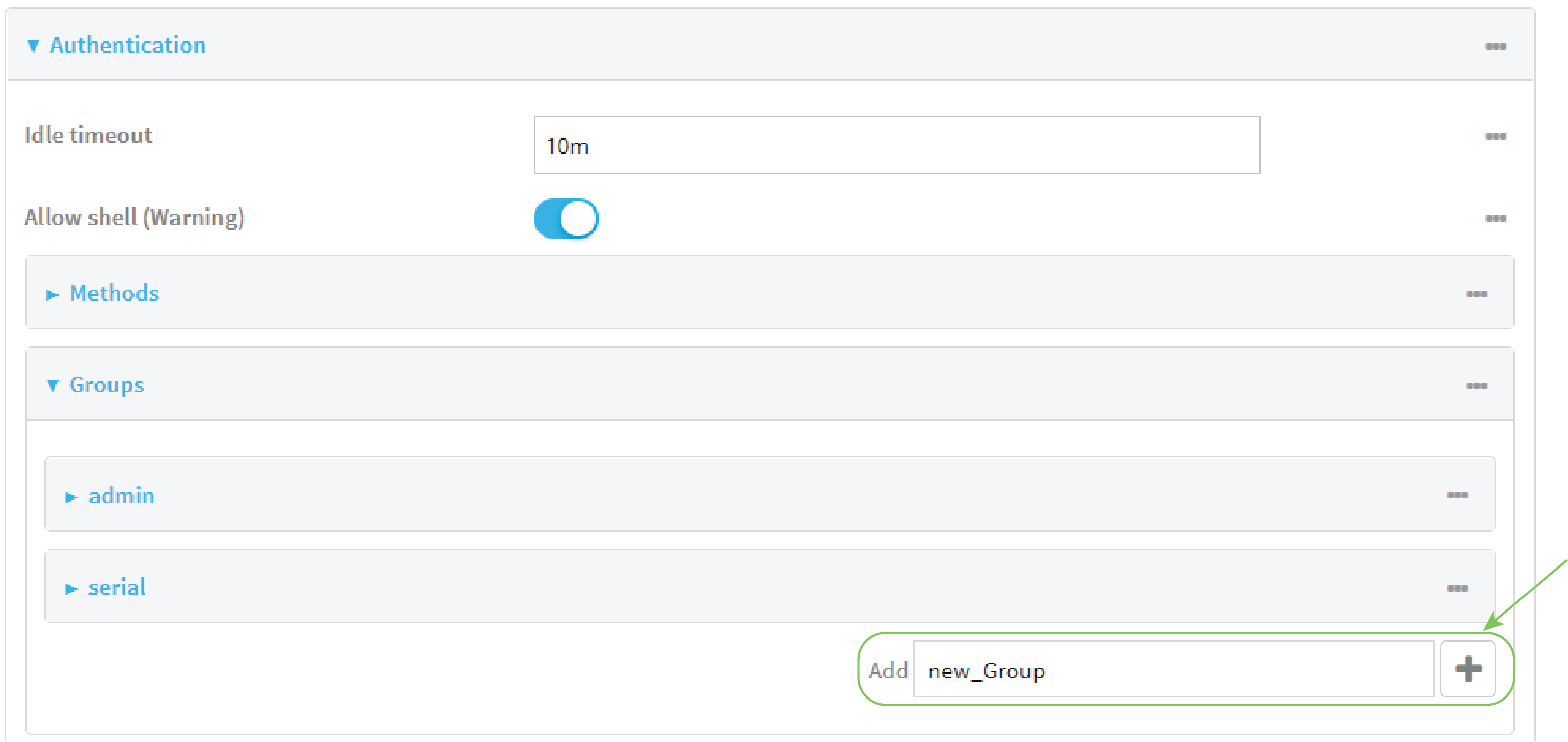Open the Methods section options menu

point(1478,293)
